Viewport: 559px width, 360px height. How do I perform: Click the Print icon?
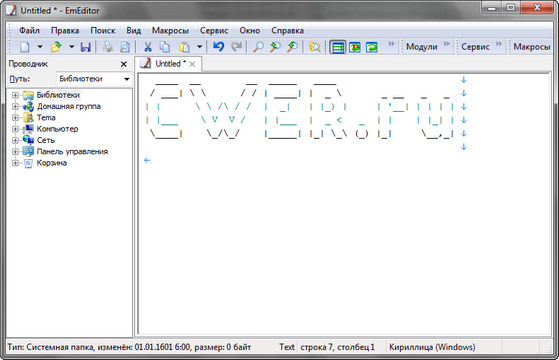point(108,47)
